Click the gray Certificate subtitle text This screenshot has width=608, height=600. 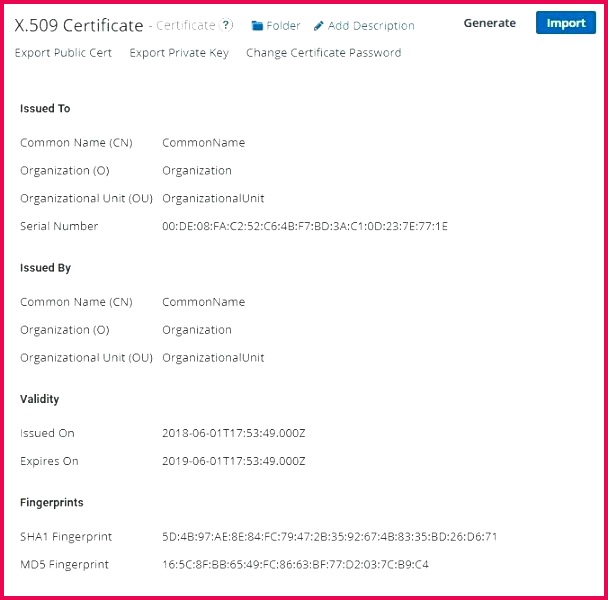click(x=186, y=26)
